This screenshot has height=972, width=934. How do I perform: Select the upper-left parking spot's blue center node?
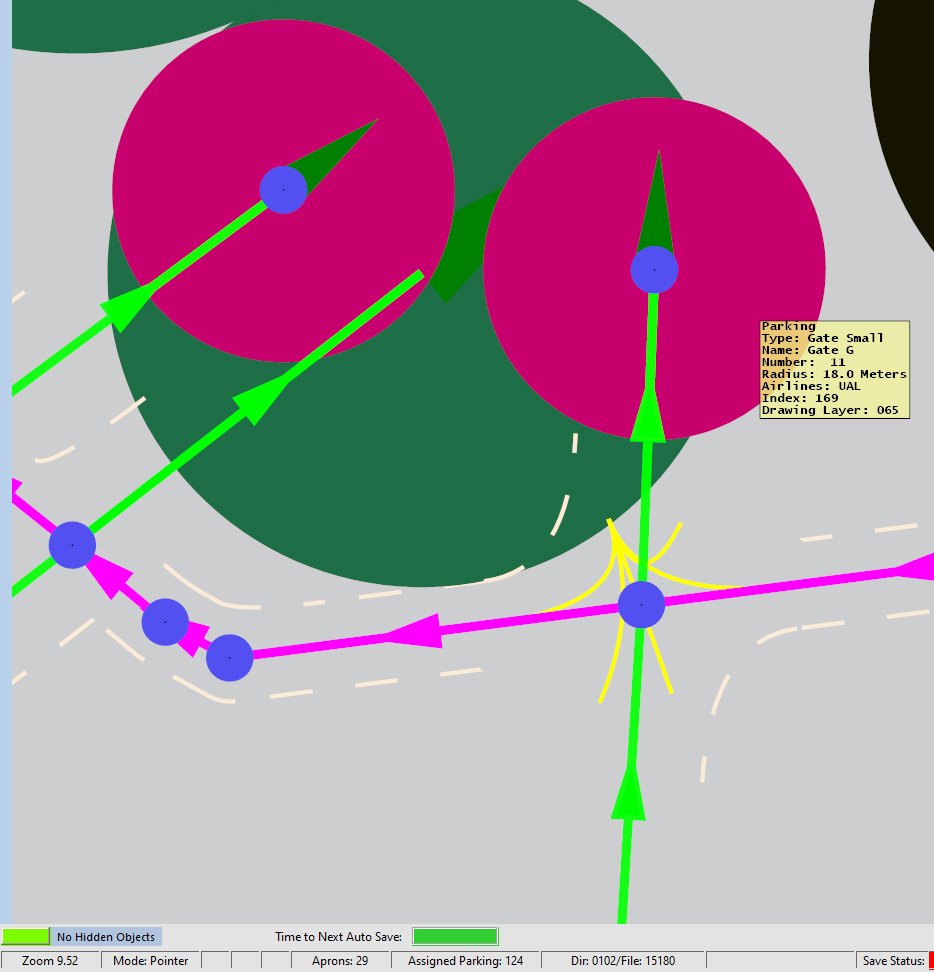click(x=283, y=190)
